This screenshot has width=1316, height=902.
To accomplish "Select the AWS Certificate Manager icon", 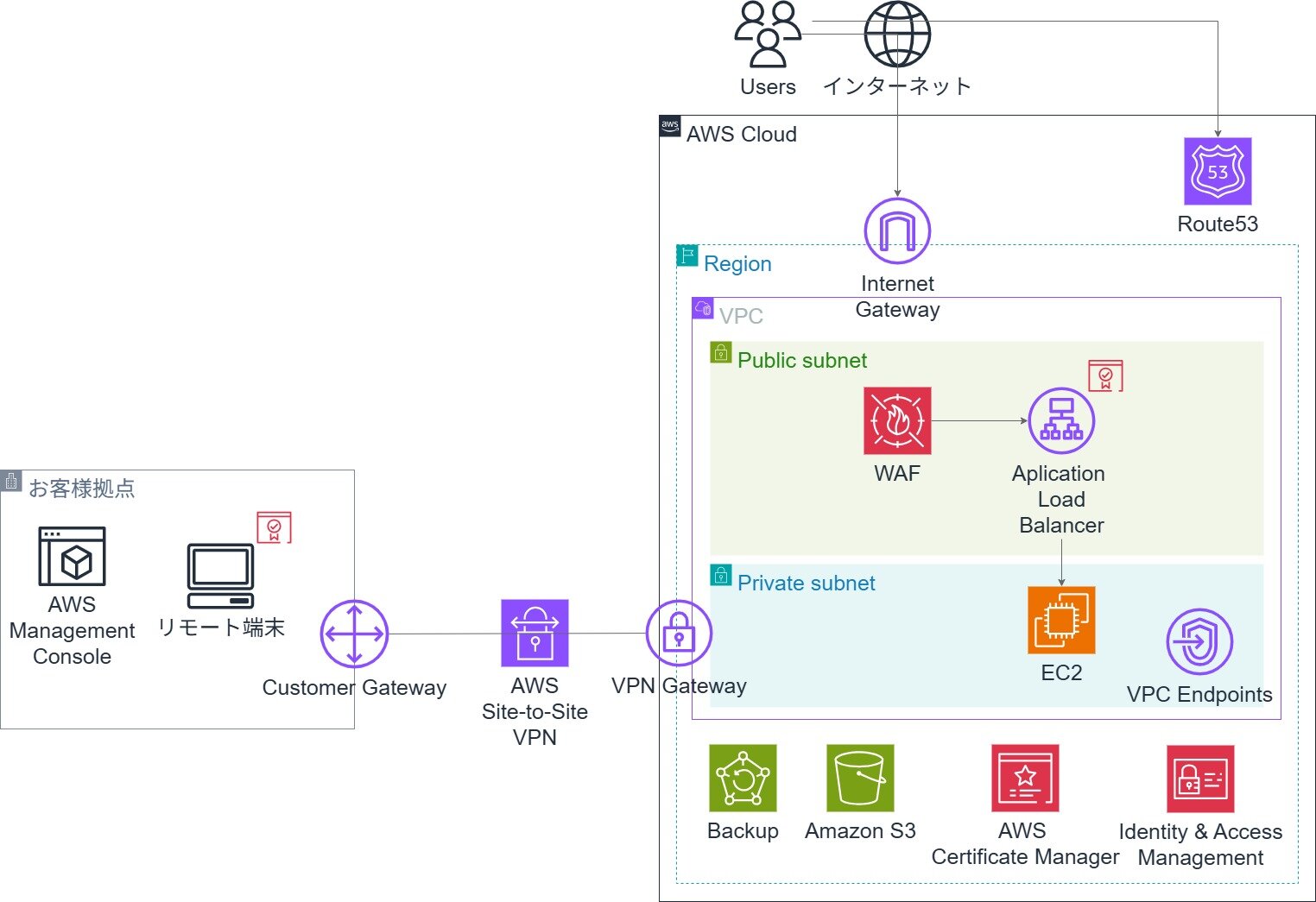I will [x=1025, y=778].
